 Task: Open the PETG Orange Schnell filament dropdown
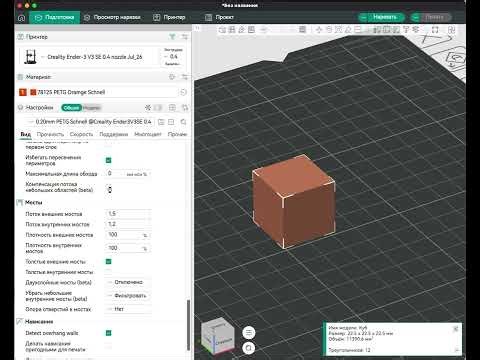[104, 92]
